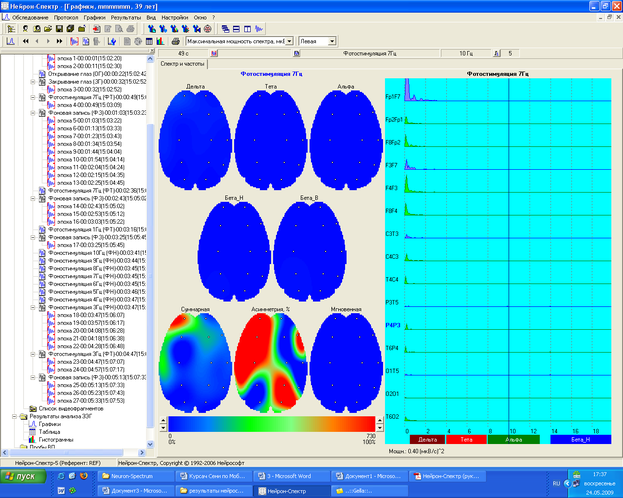The height and width of the screenshot is (498, 623).
Task: Collapse 'Фотостимуляция 7Гц (ФТ)-00:00:49' node
Action: click(x=33, y=97)
